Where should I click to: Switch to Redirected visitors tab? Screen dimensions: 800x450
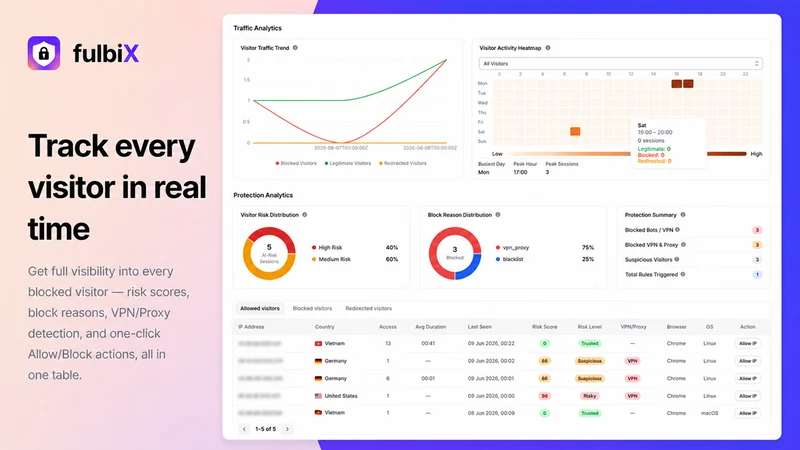(368, 308)
